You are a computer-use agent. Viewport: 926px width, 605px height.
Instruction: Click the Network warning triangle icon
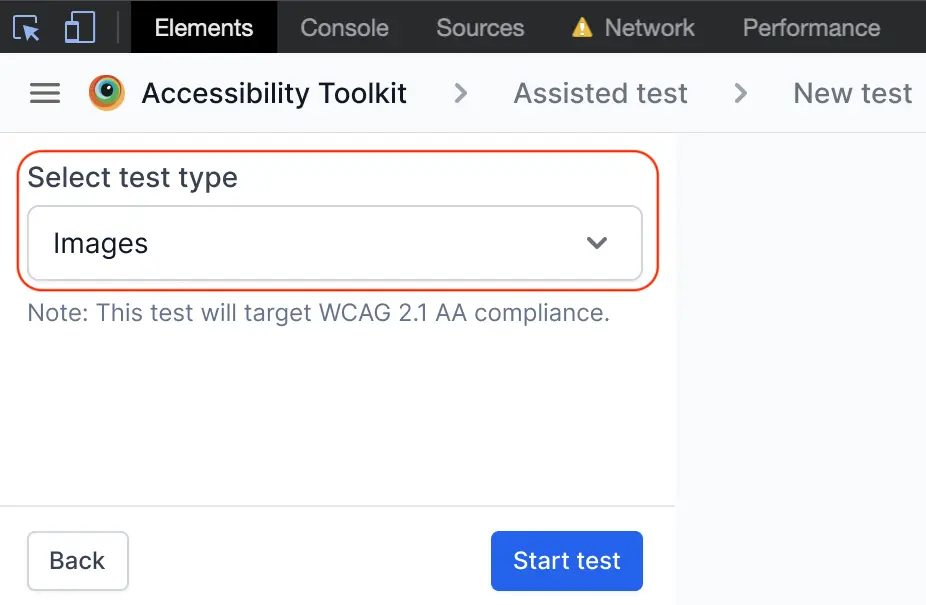(x=582, y=28)
